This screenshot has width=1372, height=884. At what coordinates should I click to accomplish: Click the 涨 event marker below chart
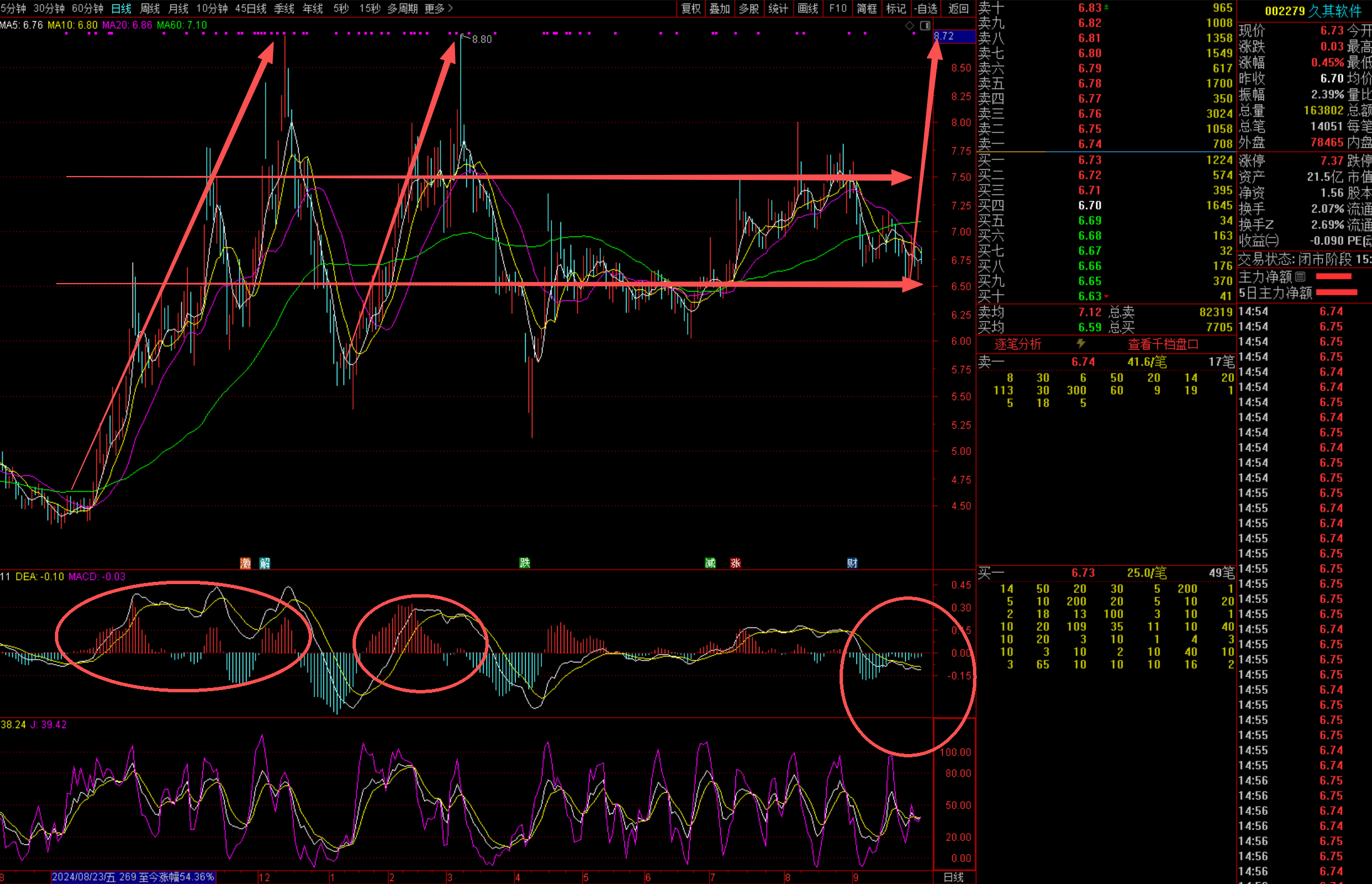[x=736, y=563]
